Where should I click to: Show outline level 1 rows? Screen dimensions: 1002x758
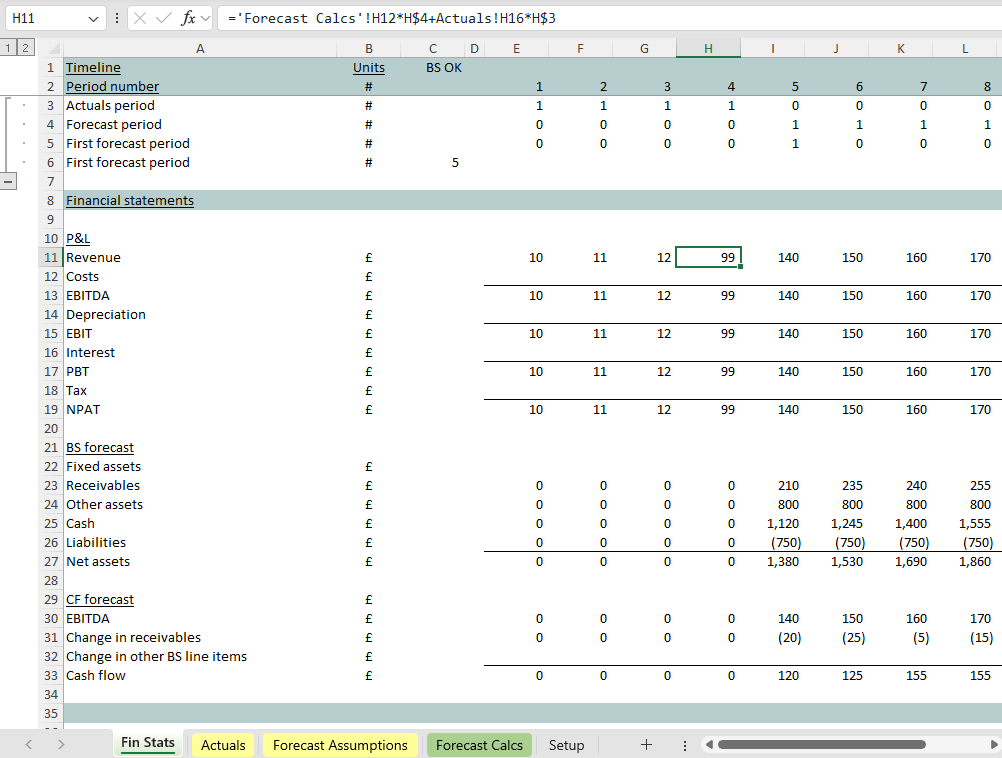[8, 48]
